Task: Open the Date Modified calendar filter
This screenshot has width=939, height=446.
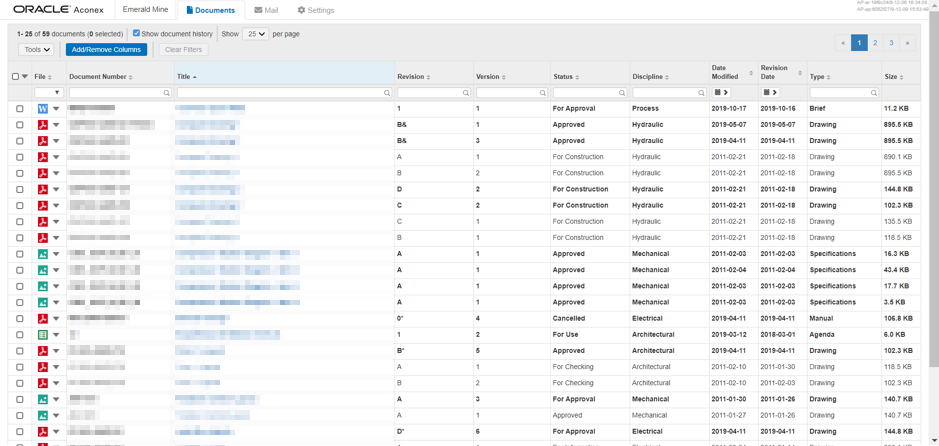Action: 721,93
